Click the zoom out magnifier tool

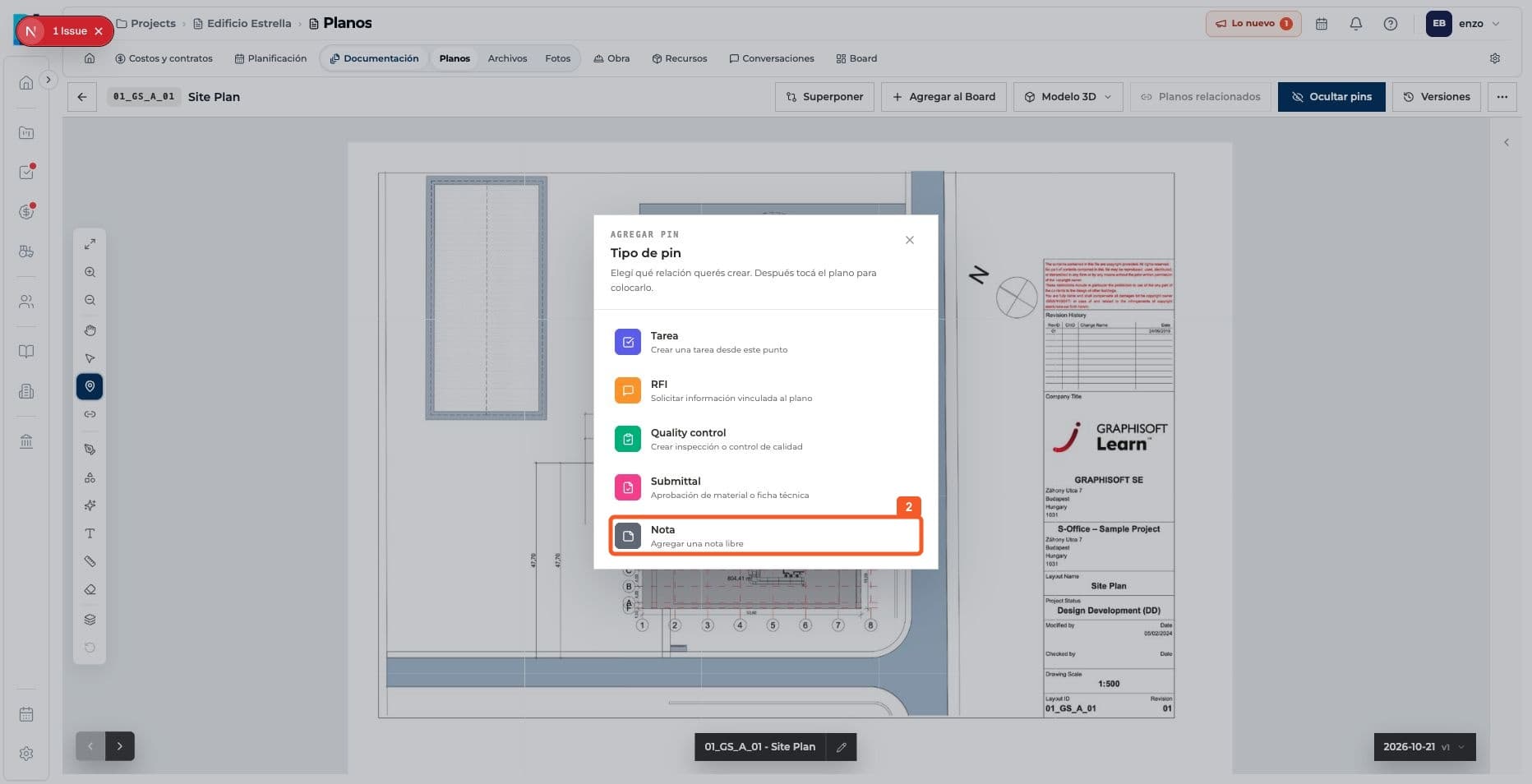(x=90, y=300)
